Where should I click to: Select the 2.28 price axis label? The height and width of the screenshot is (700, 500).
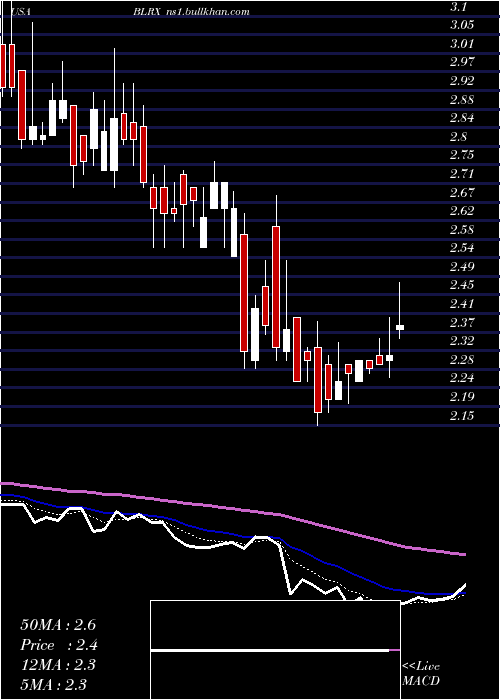tap(462, 360)
